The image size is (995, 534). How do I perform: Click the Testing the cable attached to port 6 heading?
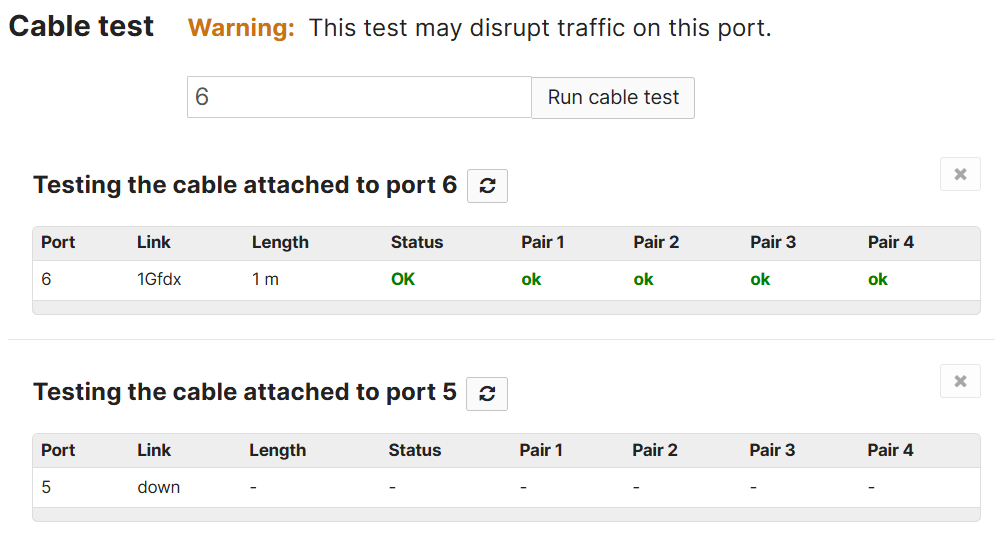[x=245, y=185]
